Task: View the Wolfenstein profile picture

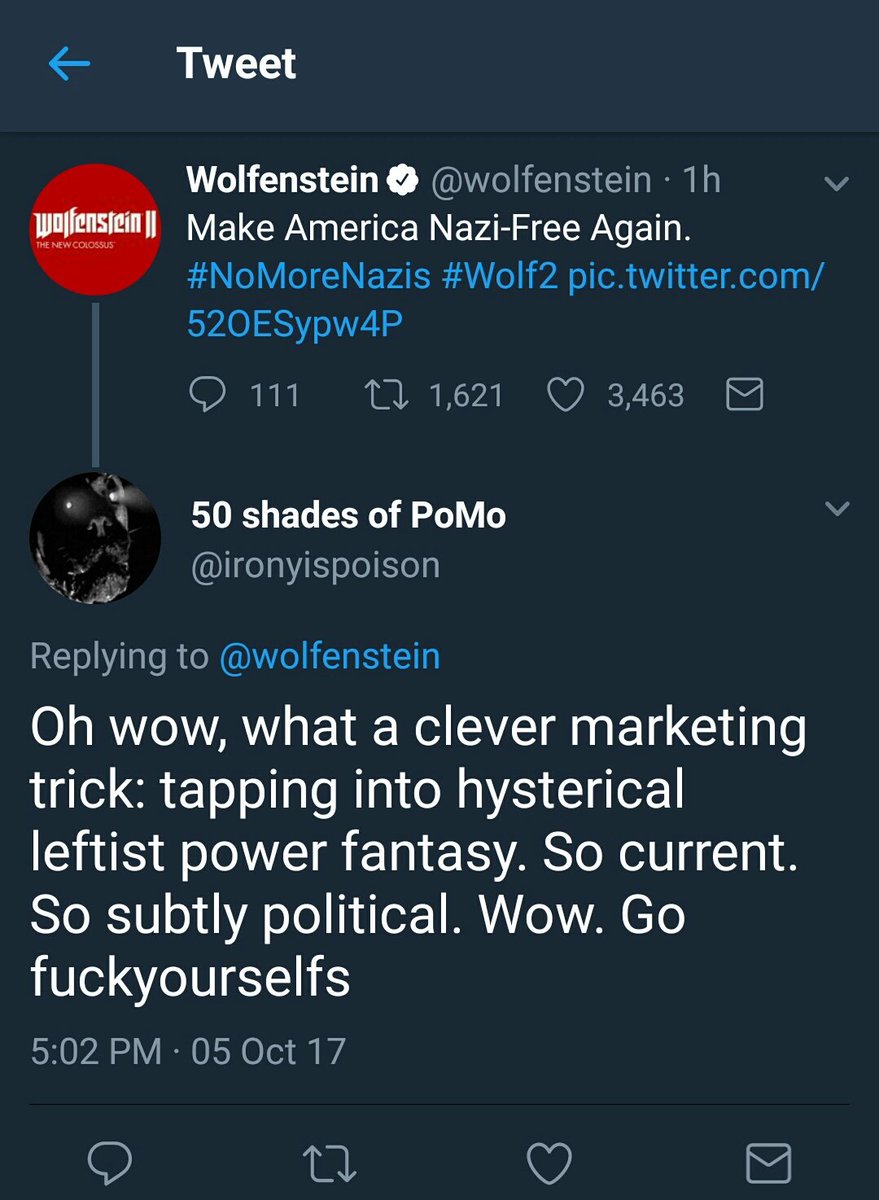Action: pyautogui.click(x=96, y=229)
